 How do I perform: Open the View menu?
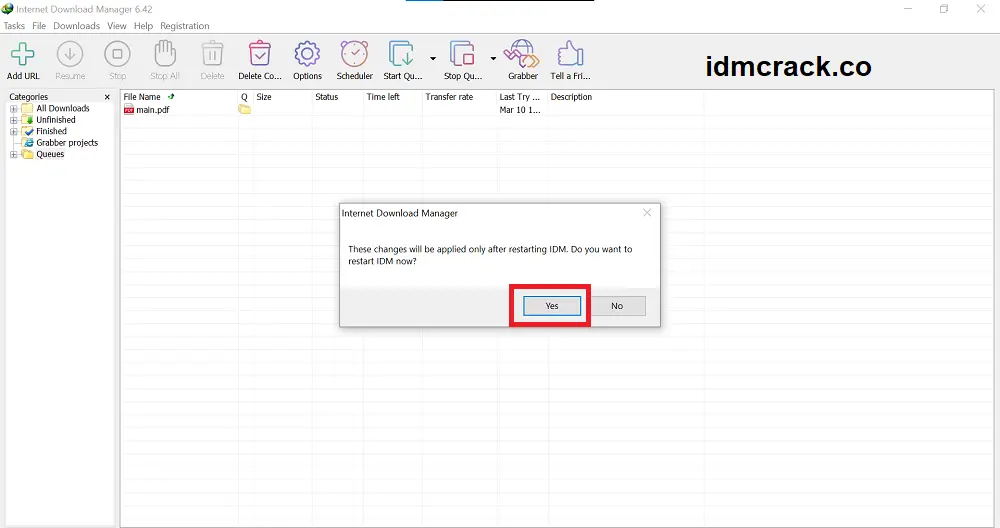tap(117, 26)
